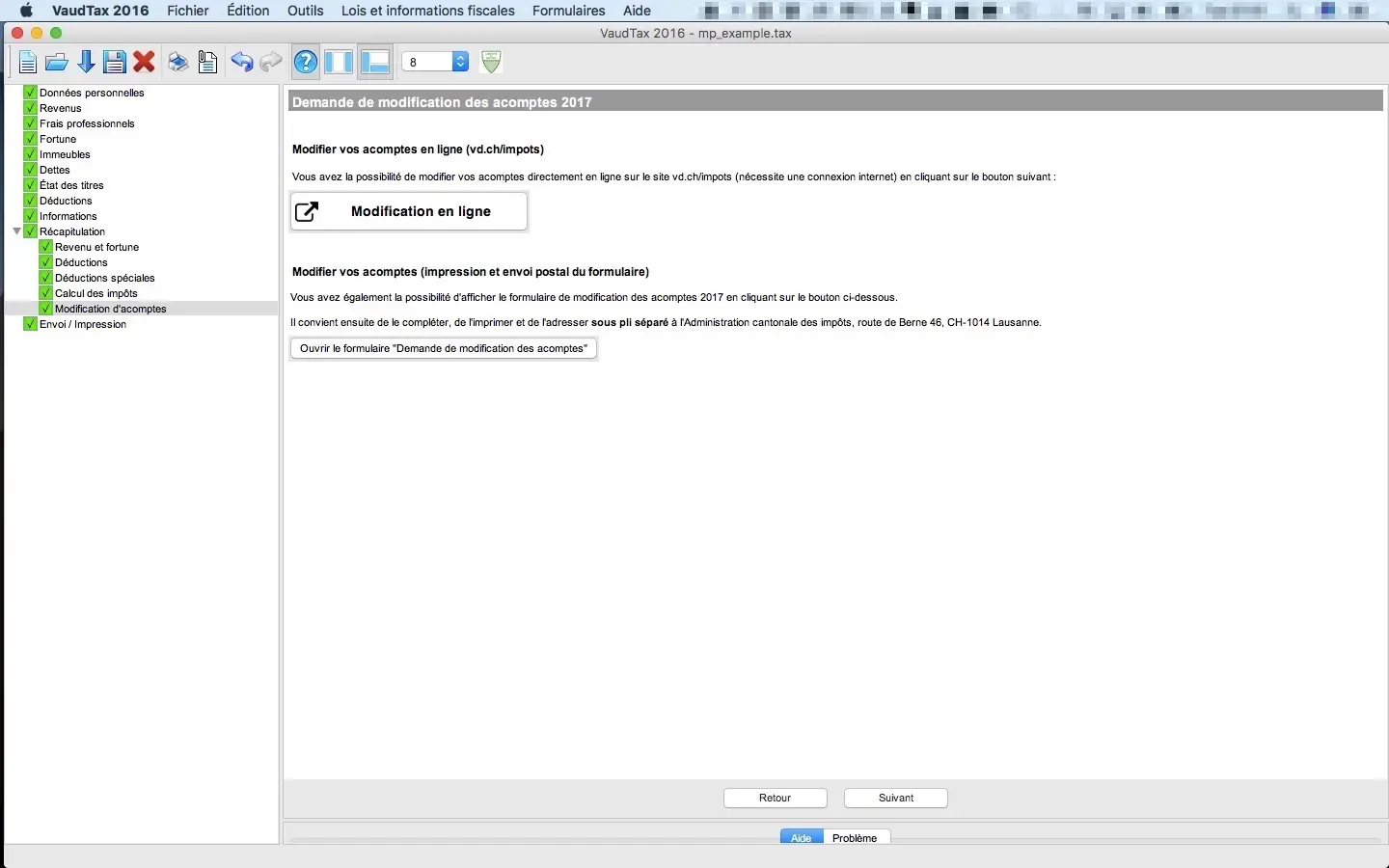
Task: Toggle the Dettes green checkmark
Action: click(x=30, y=170)
